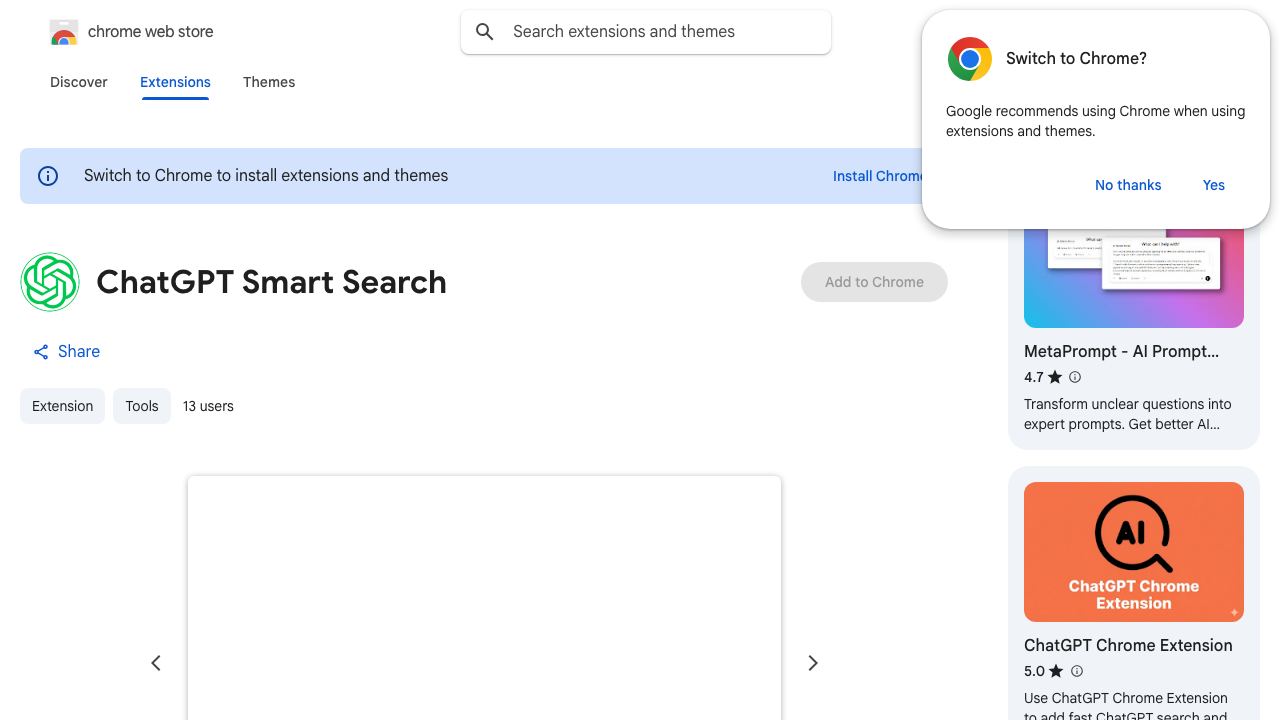
Task: Click the info icon in the blue banner
Action: coord(48,176)
